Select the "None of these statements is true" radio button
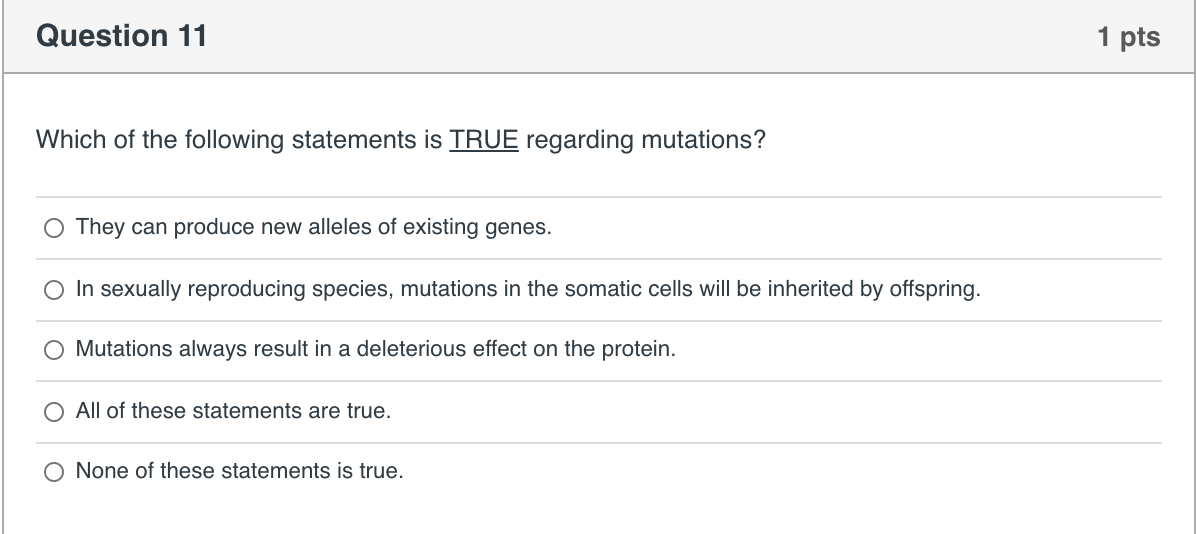1196x534 pixels. tap(53, 472)
